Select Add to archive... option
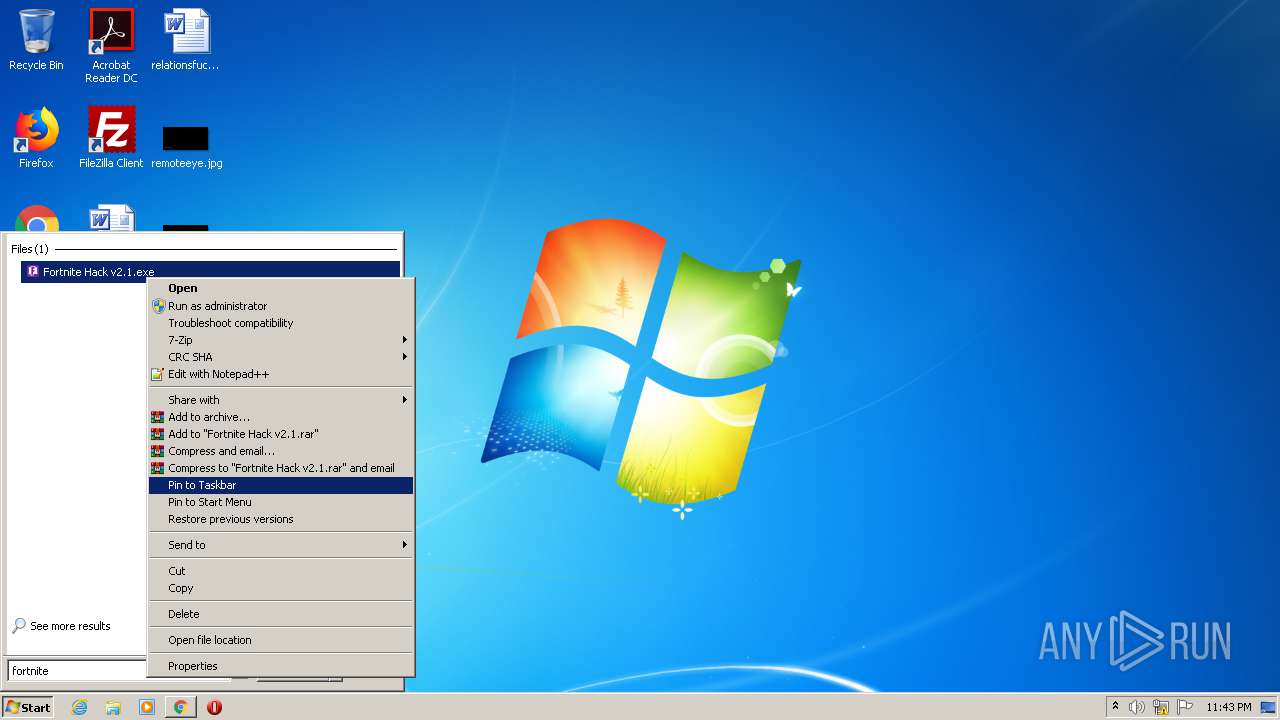Screen dimensions: 1280x720 [x=281, y=417]
